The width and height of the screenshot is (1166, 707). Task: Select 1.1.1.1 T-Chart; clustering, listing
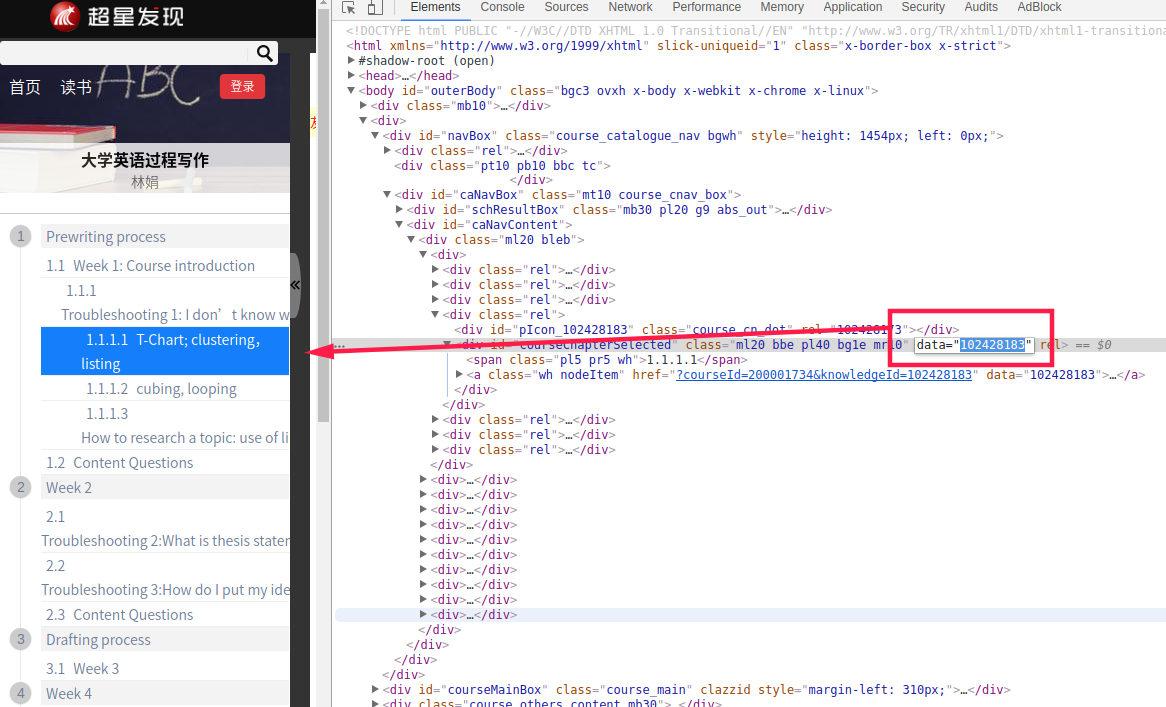(165, 351)
